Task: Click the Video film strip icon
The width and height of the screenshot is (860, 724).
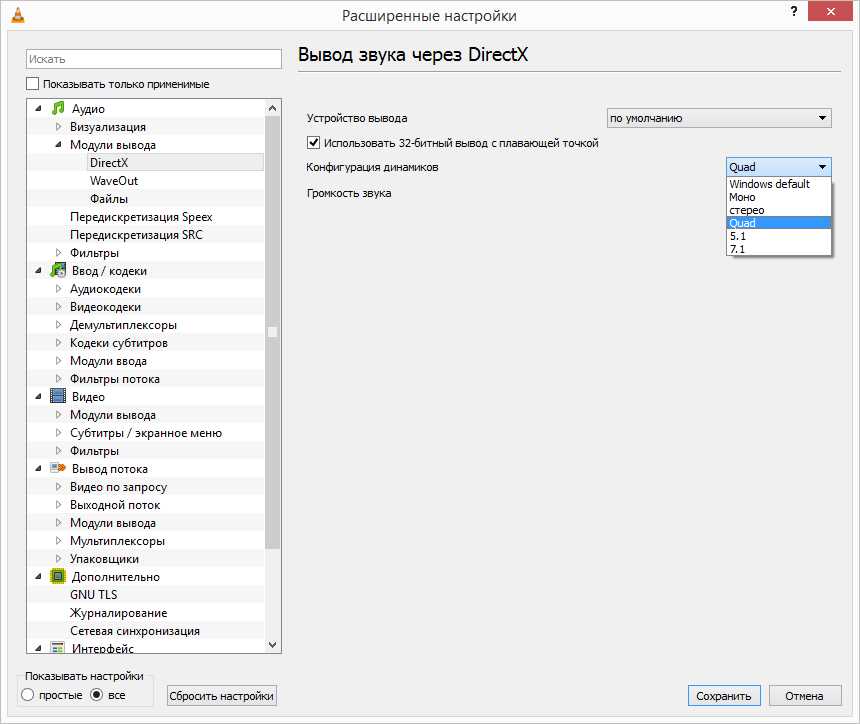Action: click(x=58, y=397)
